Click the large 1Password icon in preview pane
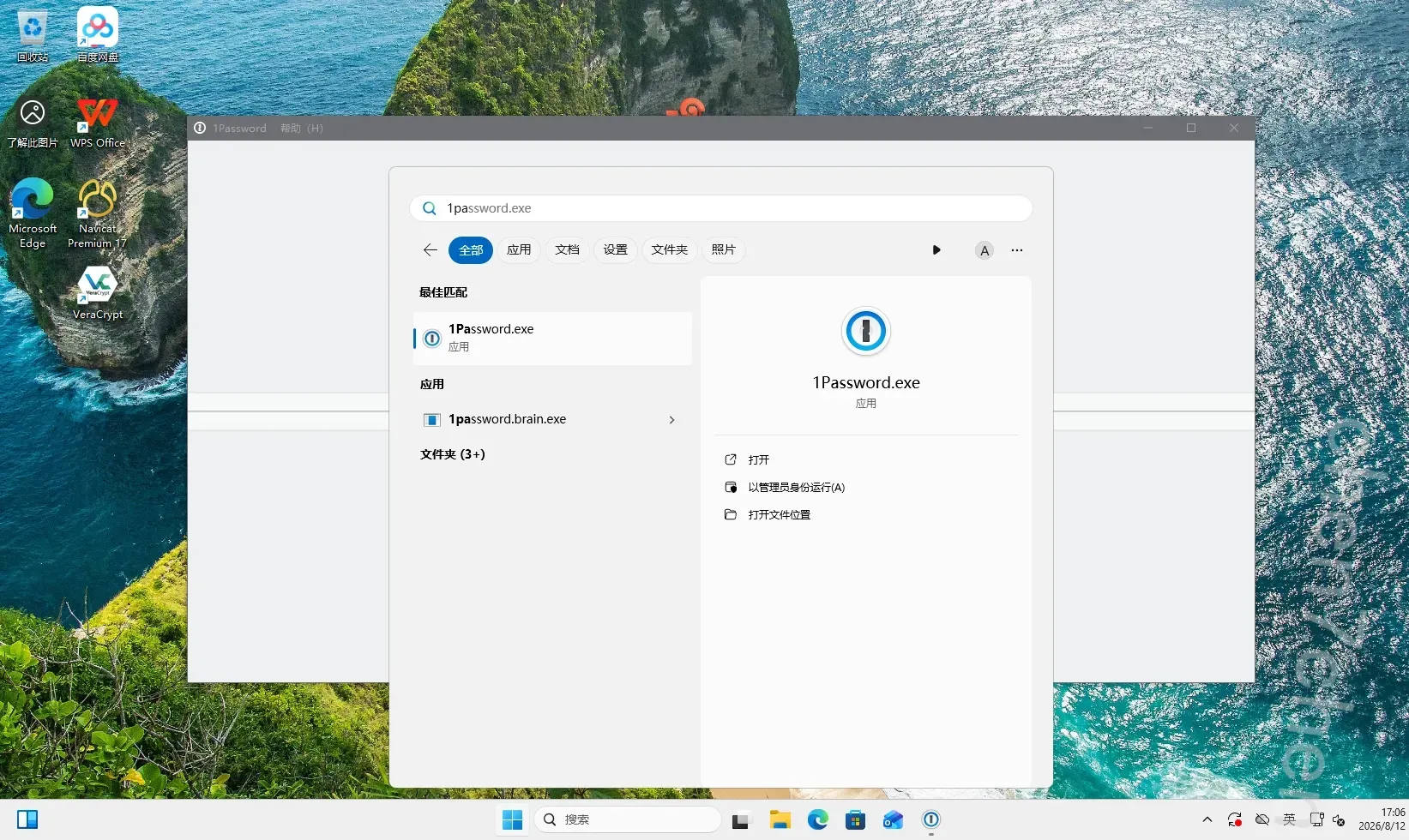The width and height of the screenshot is (1409, 840). pos(866,331)
